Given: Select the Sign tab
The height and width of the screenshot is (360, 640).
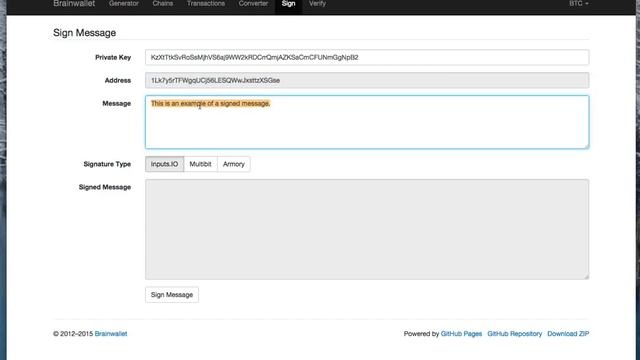Looking at the screenshot, I should tap(288, 4).
